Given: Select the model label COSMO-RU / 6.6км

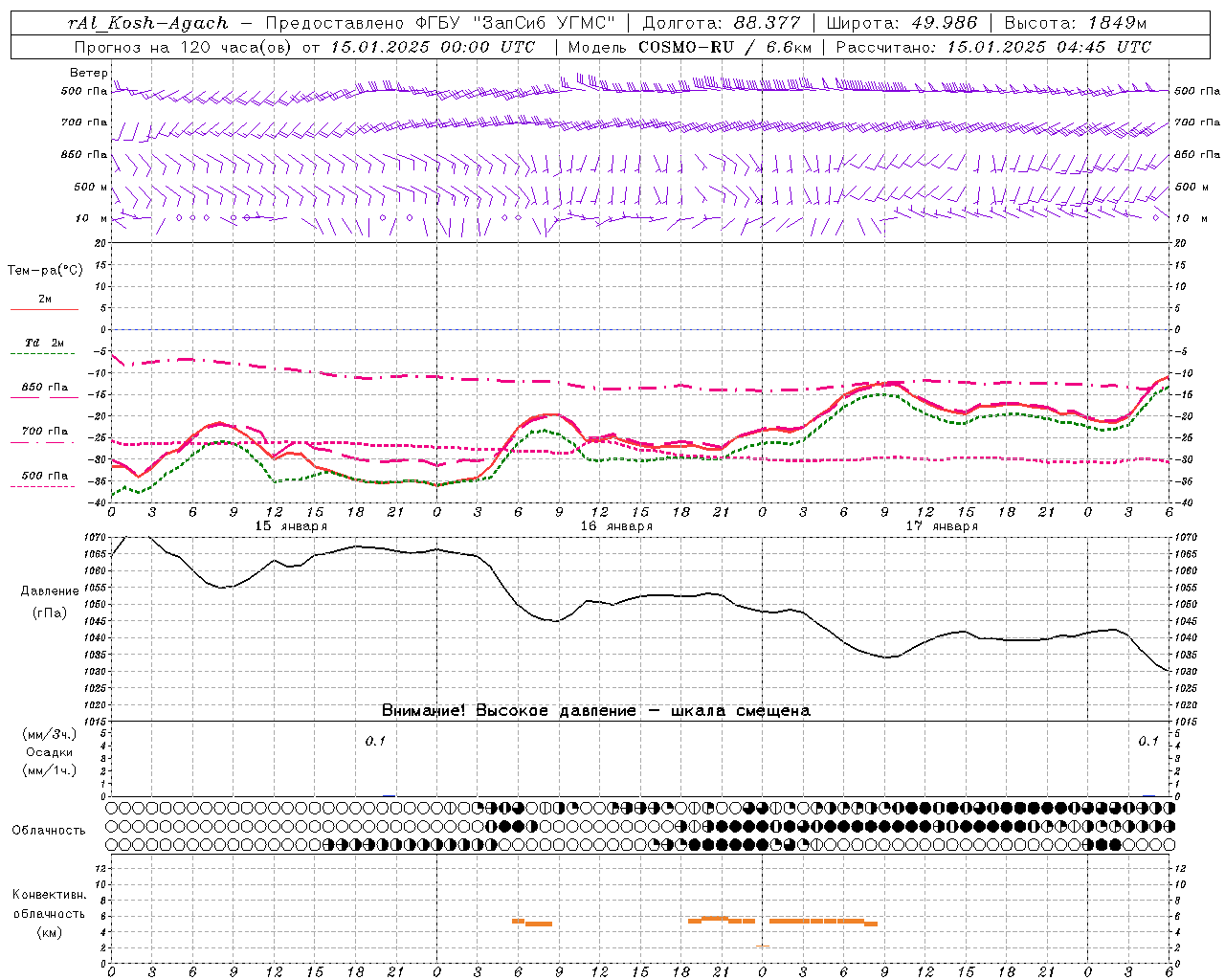Looking at the screenshot, I should coord(725,47).
